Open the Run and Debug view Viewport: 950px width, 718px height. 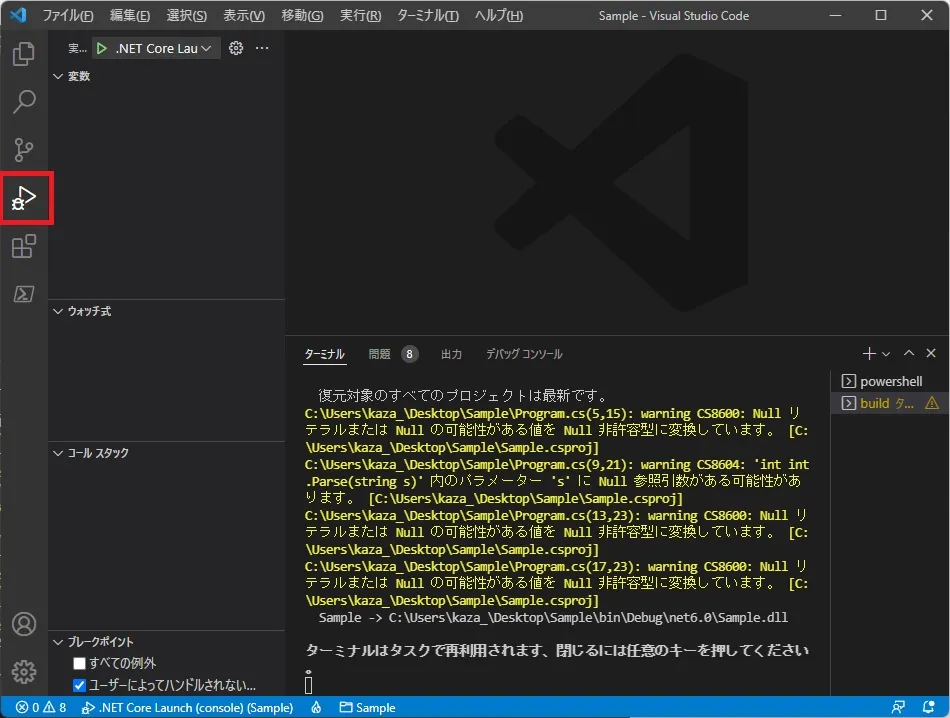24,197
